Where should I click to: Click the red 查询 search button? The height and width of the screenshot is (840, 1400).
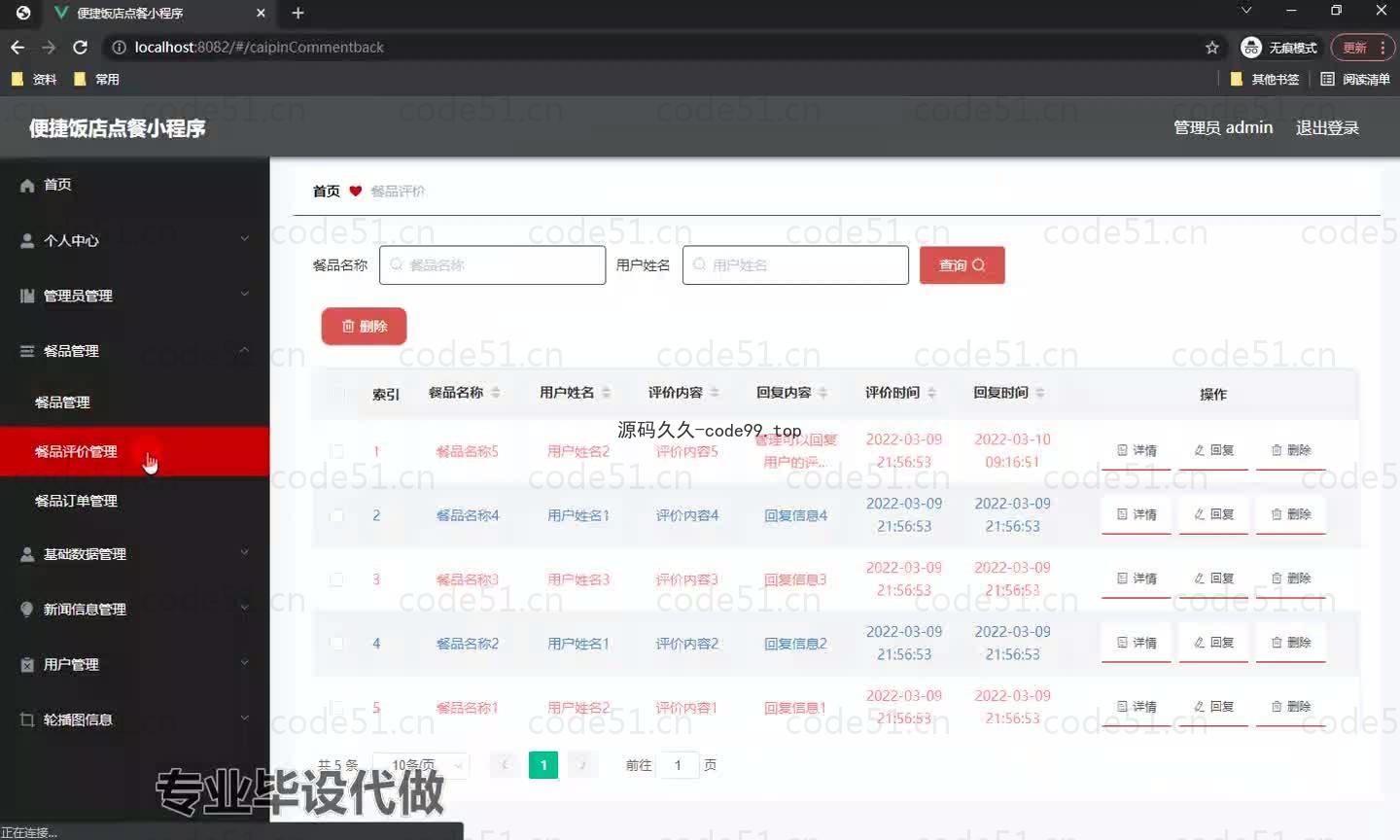[x=962, y=264]
